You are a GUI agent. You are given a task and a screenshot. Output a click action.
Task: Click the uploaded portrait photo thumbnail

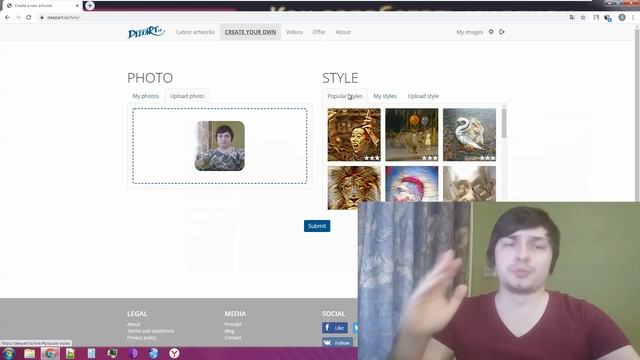point(220,146)
